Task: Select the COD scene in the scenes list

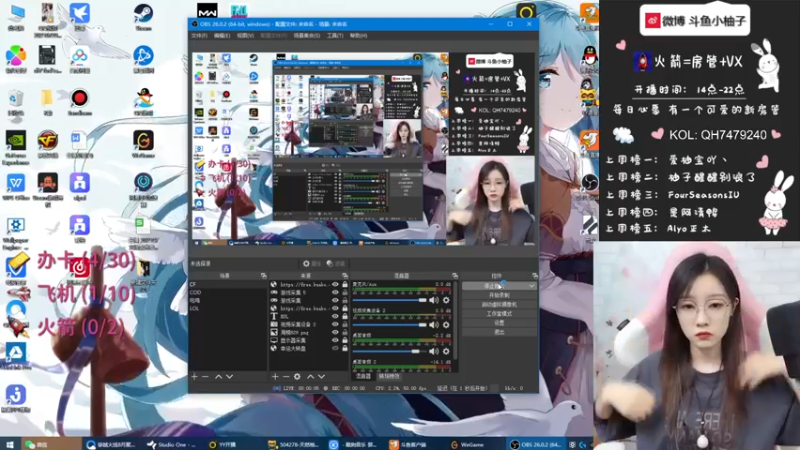Action: 228,292
